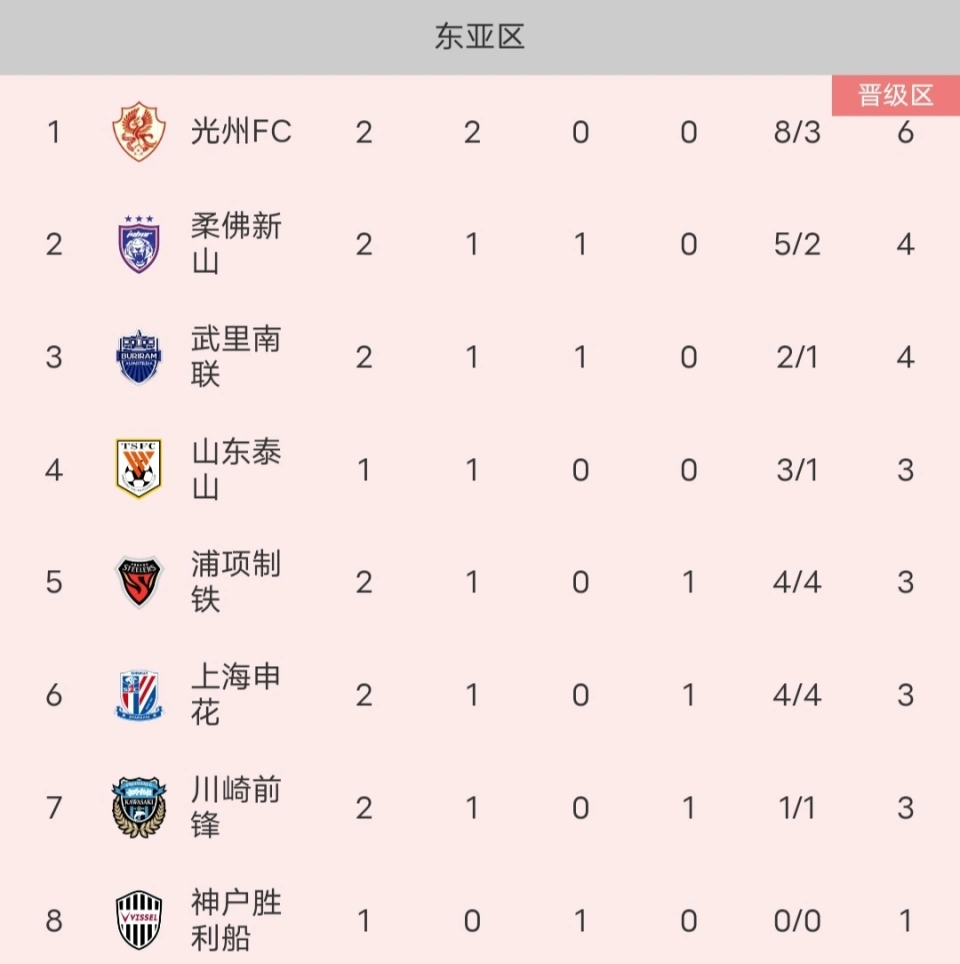Click the 山东泰山 TSFC crest
This screenshot has width=960, height=964.
[x=139, y=469]
